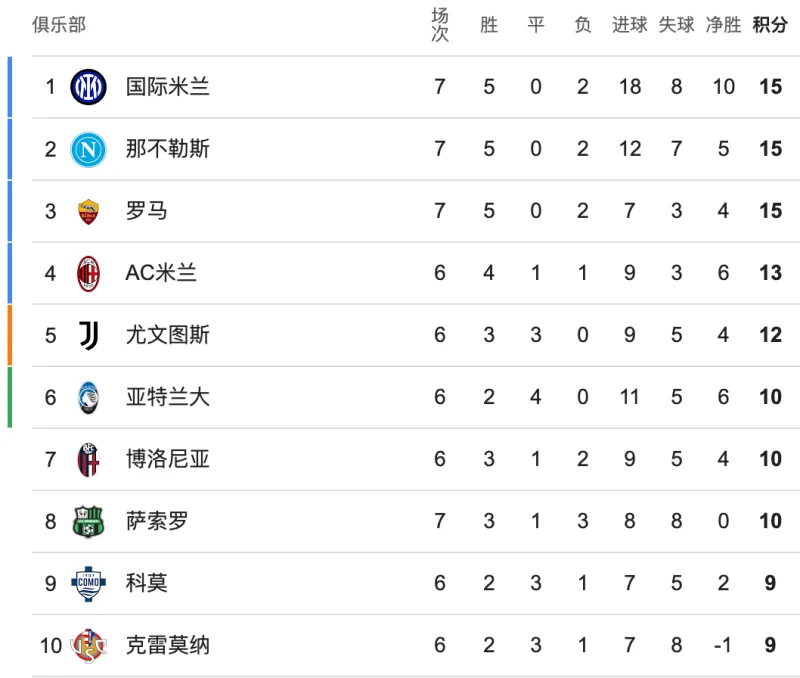Image resolution: width=800 pixels, height=678 pixels.
Task: Click the Sassuolo club crest
Action: pyautogui.click(x=88, y=521)
